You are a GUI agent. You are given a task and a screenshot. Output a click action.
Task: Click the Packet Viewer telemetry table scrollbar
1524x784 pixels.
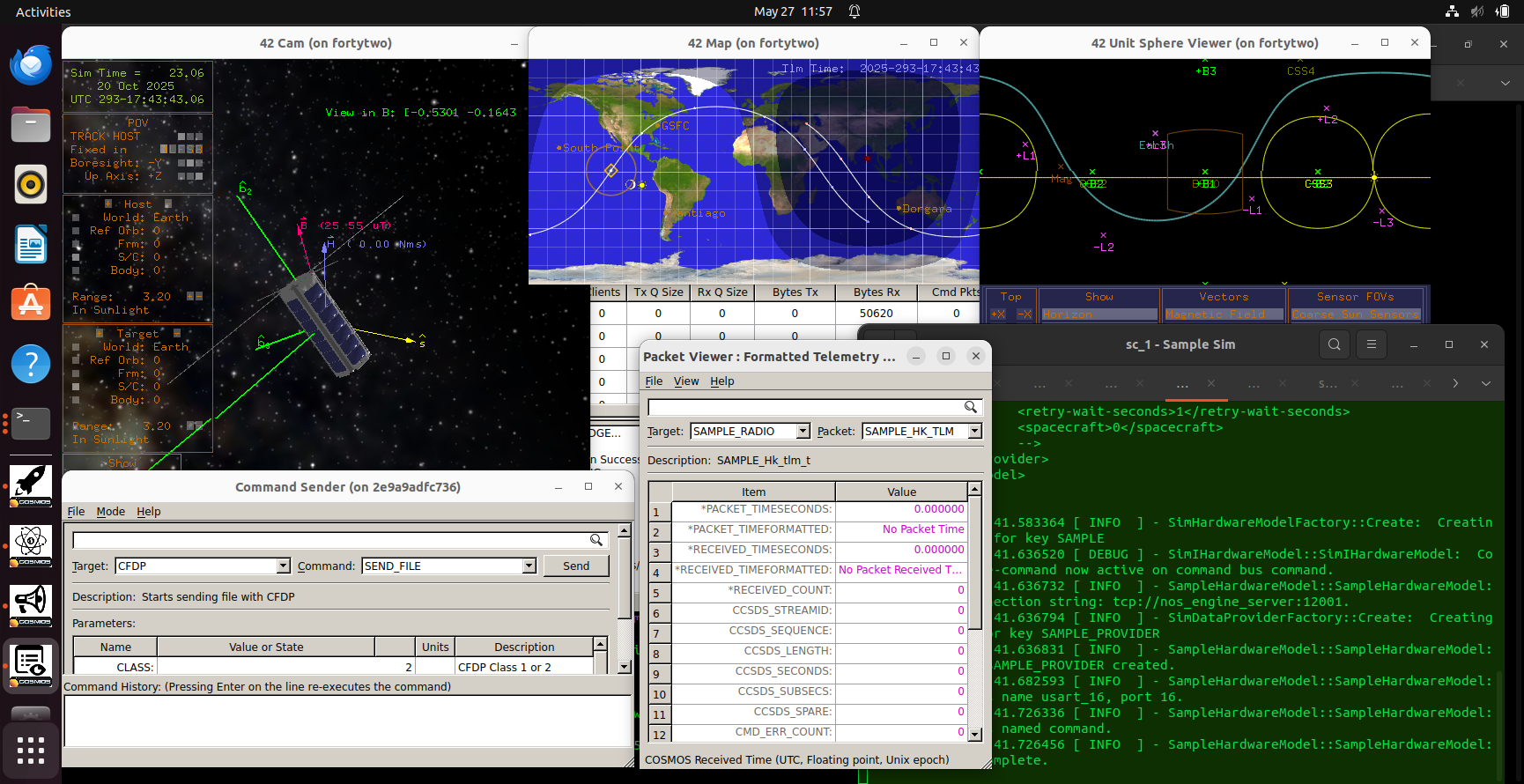[974, 611]
